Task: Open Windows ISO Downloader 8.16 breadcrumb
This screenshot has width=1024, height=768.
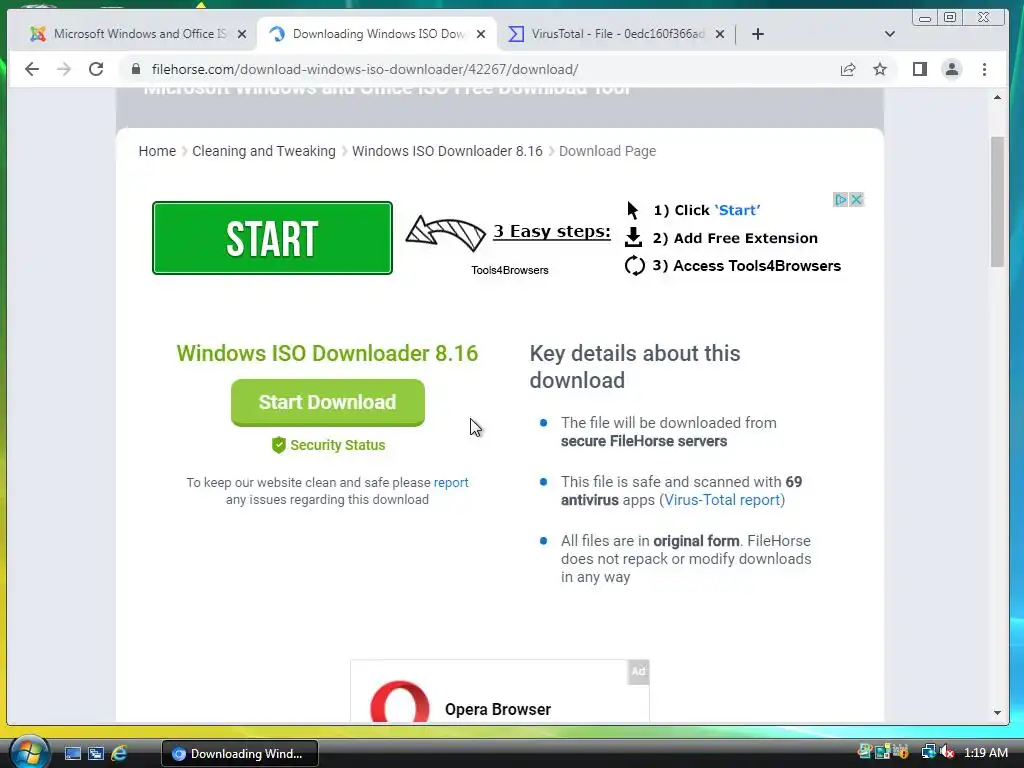Action: (x=447, y=151)
